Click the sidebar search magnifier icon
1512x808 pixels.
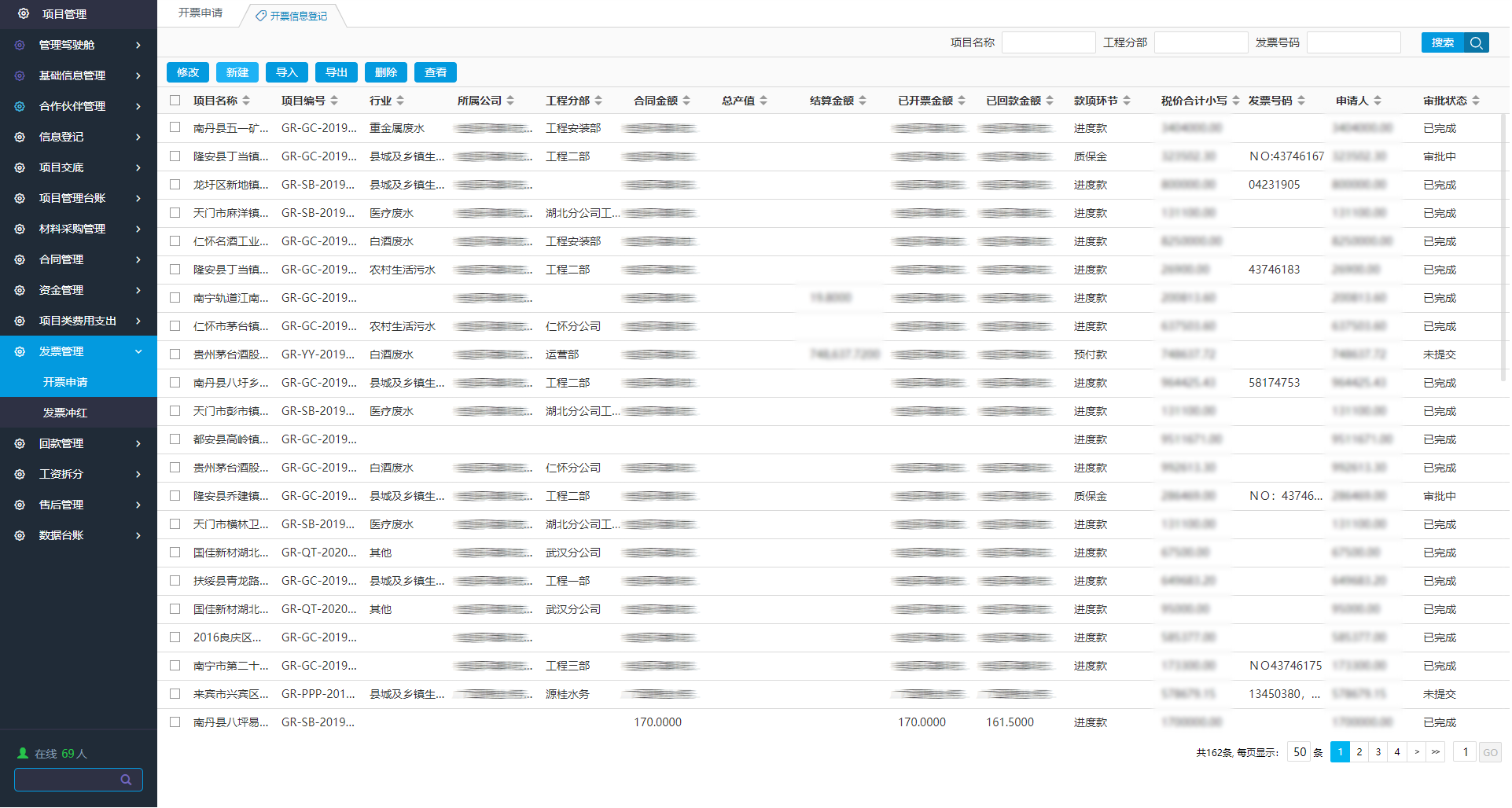[126, 780]
